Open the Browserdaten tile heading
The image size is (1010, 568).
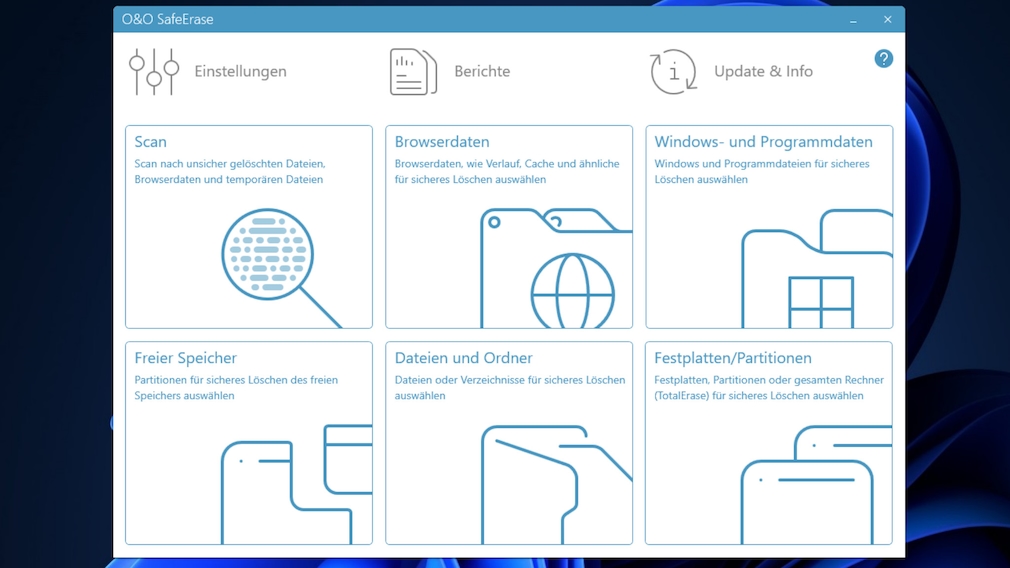tap(442, 142)
